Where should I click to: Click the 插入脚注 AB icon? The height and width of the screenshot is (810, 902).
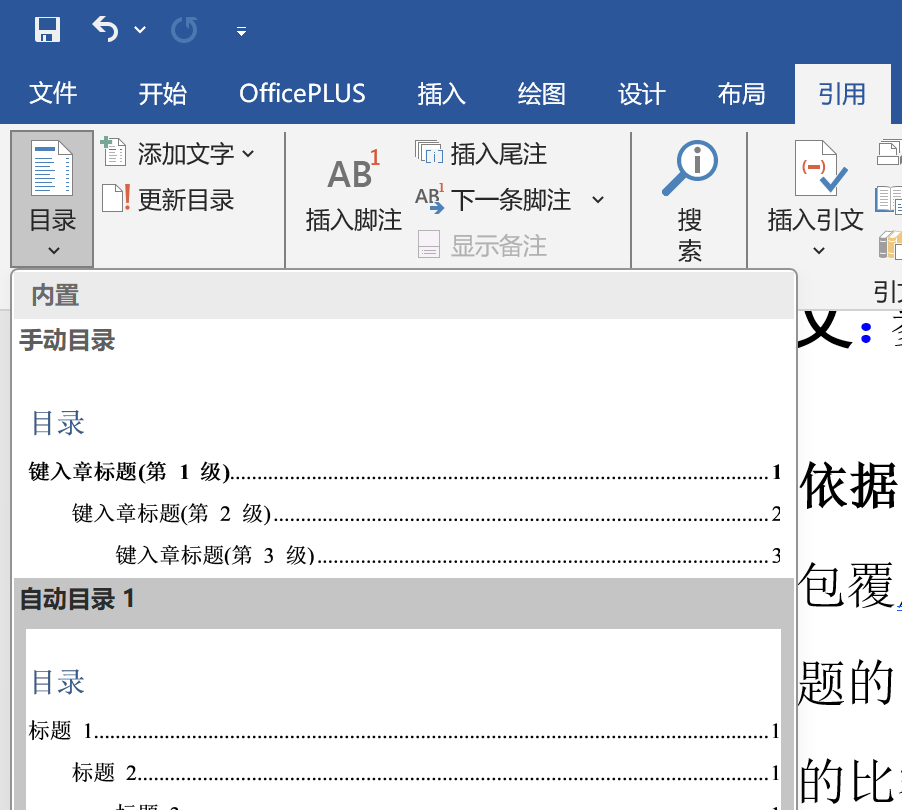pyautogui.click(x=353, y=170)
